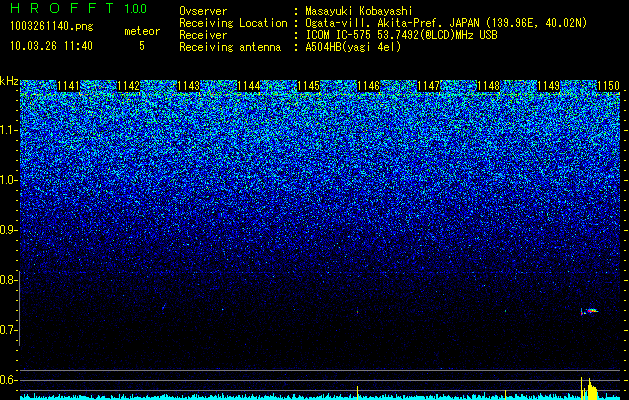This screenshot has height=400, width=629.
Task: Click the meteor count value 5
Action: (142, 46)
